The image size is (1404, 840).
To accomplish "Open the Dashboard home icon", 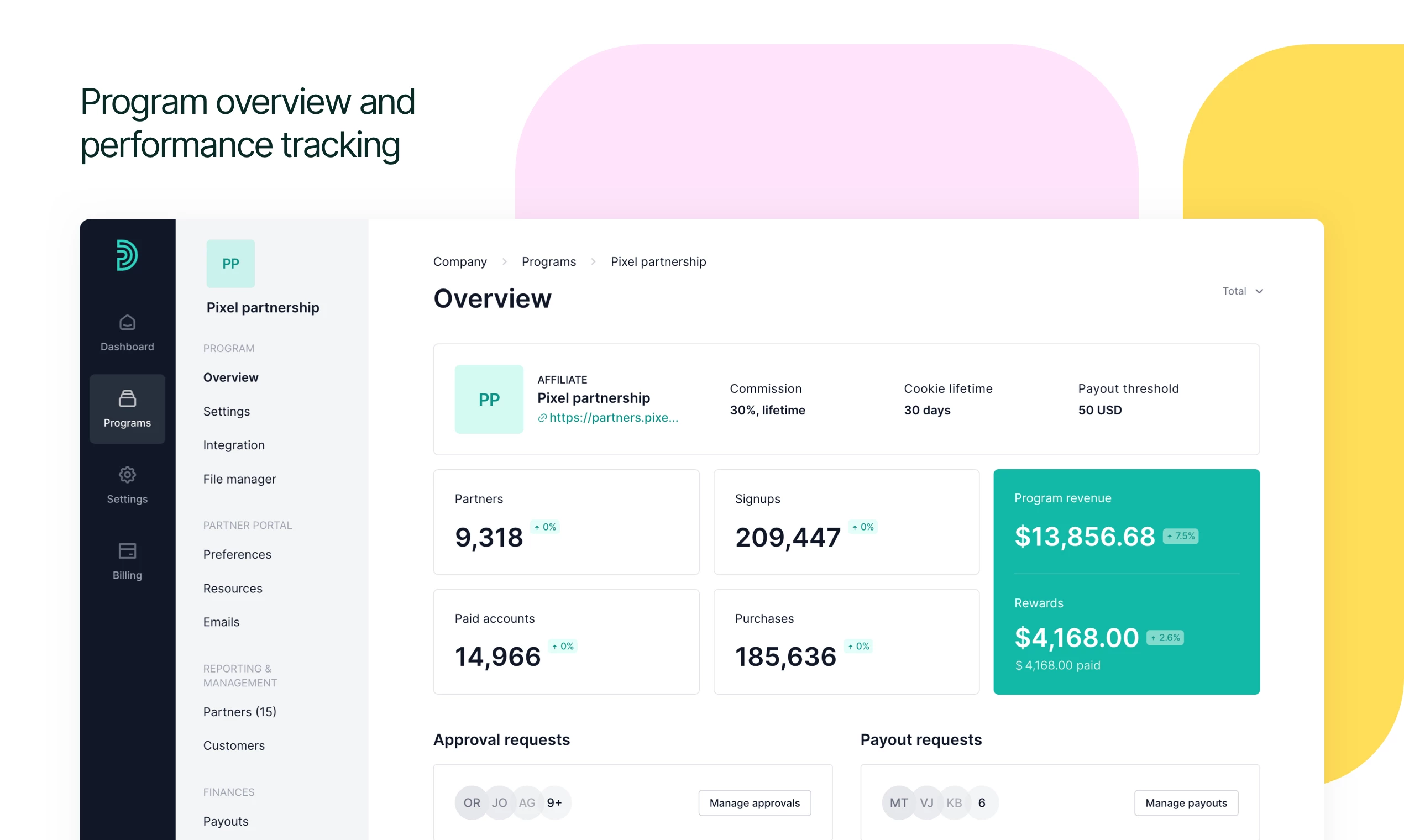I will click(x=127, y=323).
